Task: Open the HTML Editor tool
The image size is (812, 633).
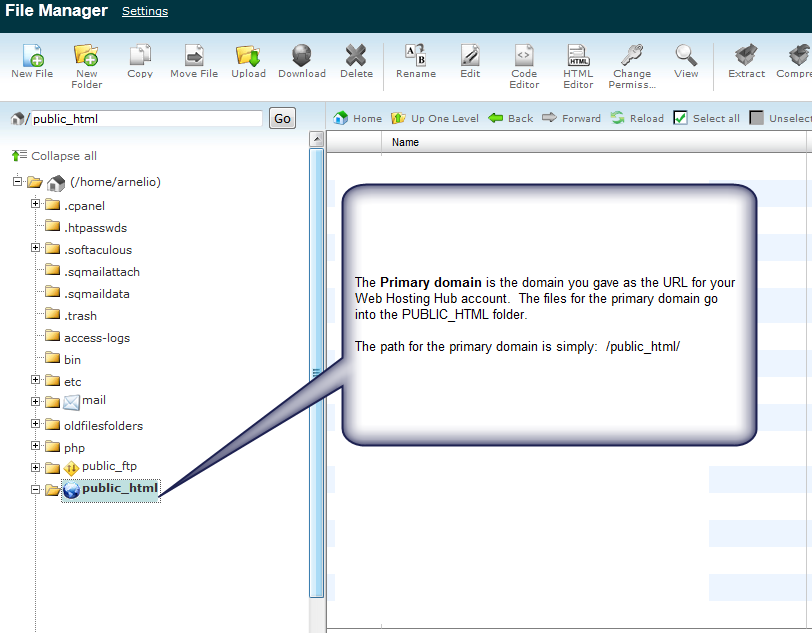Action: [578, 56]
